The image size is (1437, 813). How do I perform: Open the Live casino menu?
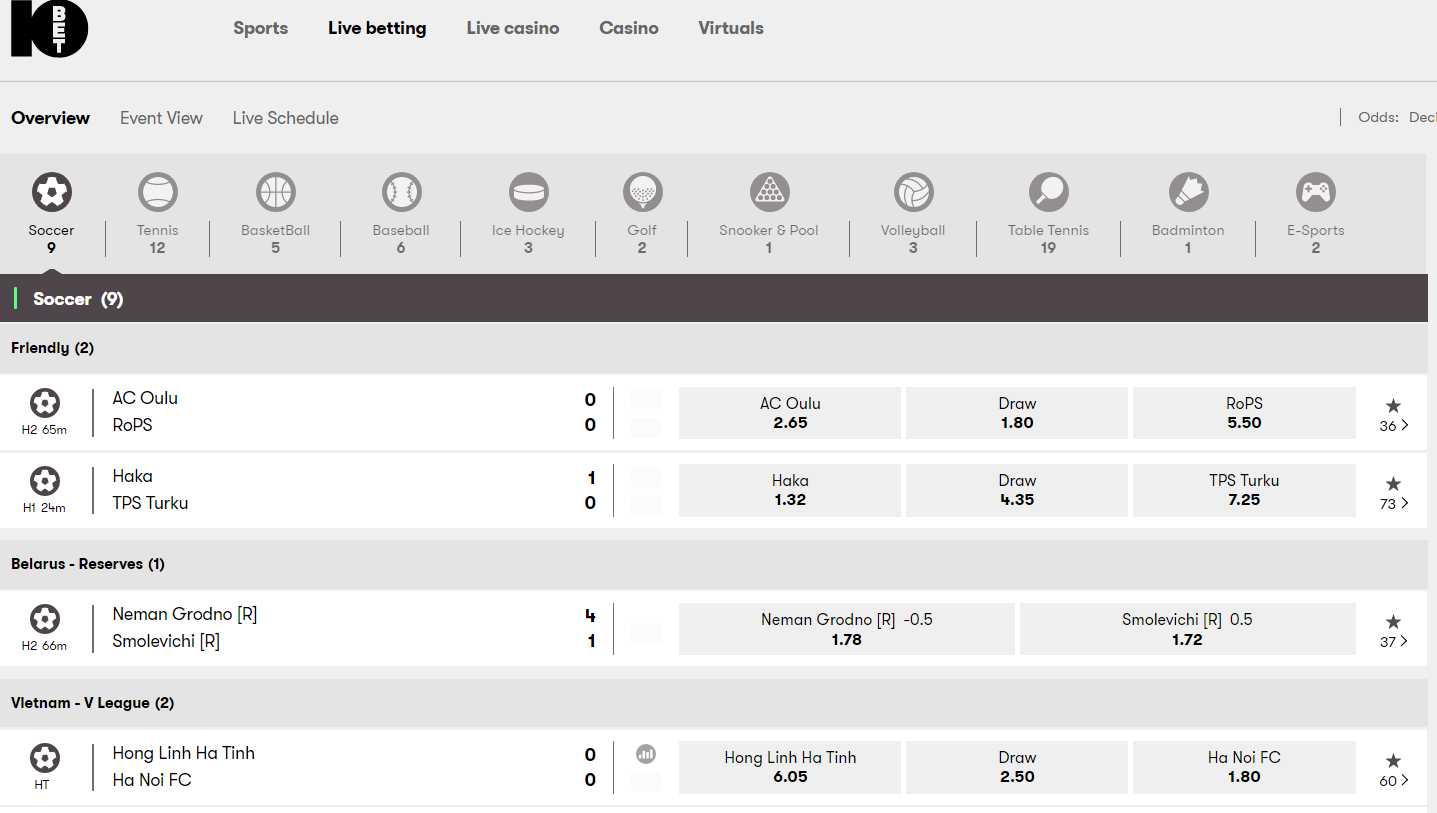tap(513, 28)
